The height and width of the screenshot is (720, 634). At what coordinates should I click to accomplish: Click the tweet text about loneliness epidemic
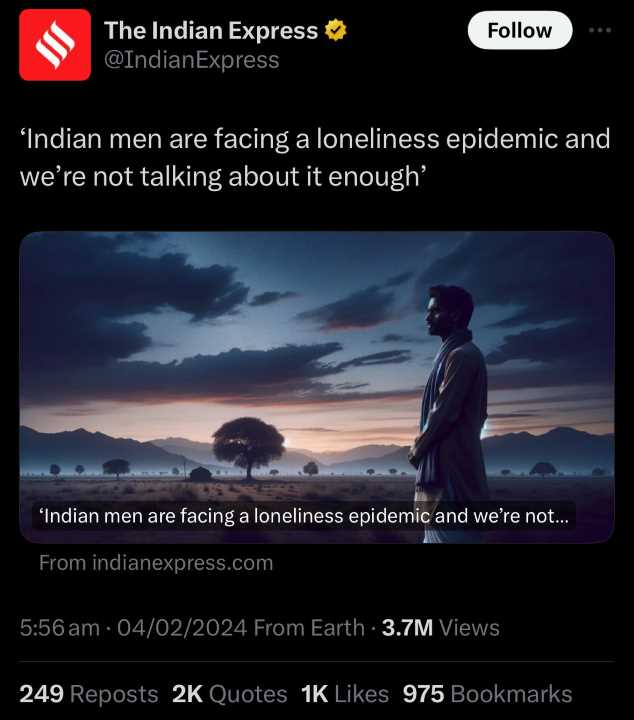tap(315, 158)
